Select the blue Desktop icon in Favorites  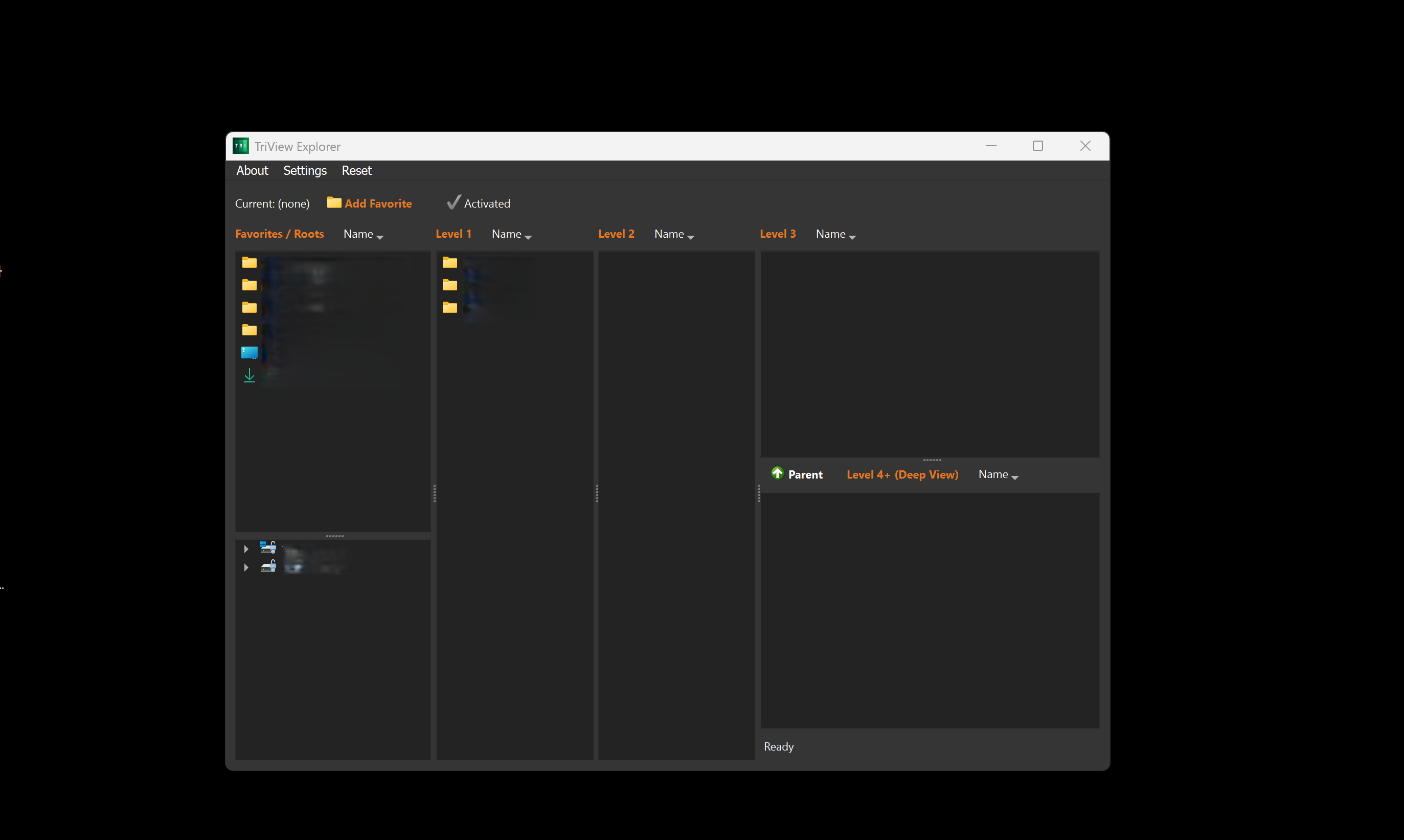[249, 353]
